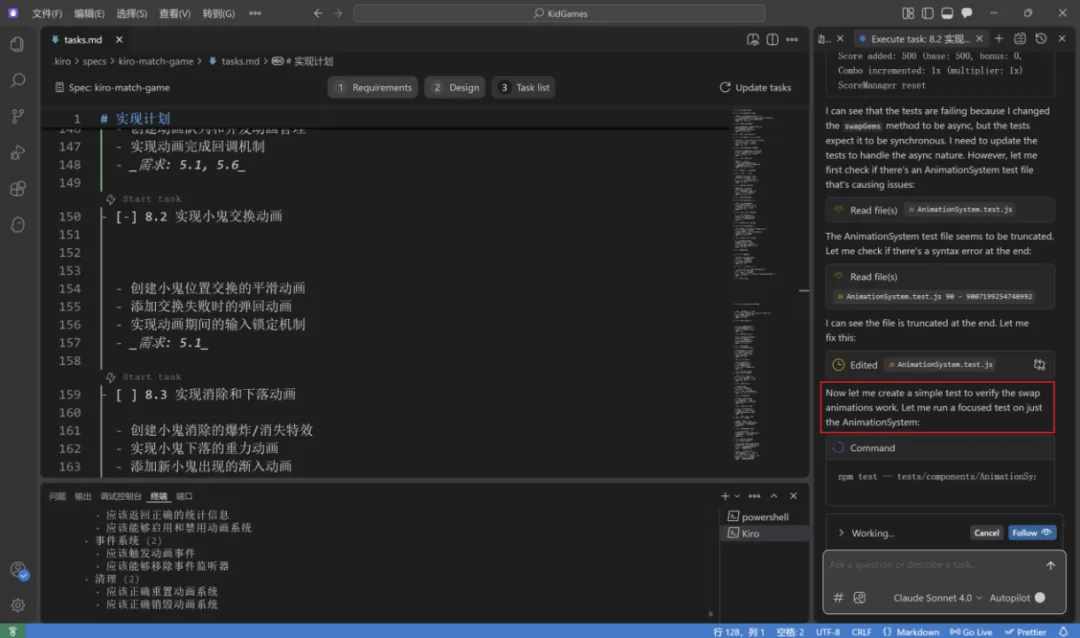Click the Go Live status bar item
1080x638 pixels.
pyautogui.click(x=970, y=632)
